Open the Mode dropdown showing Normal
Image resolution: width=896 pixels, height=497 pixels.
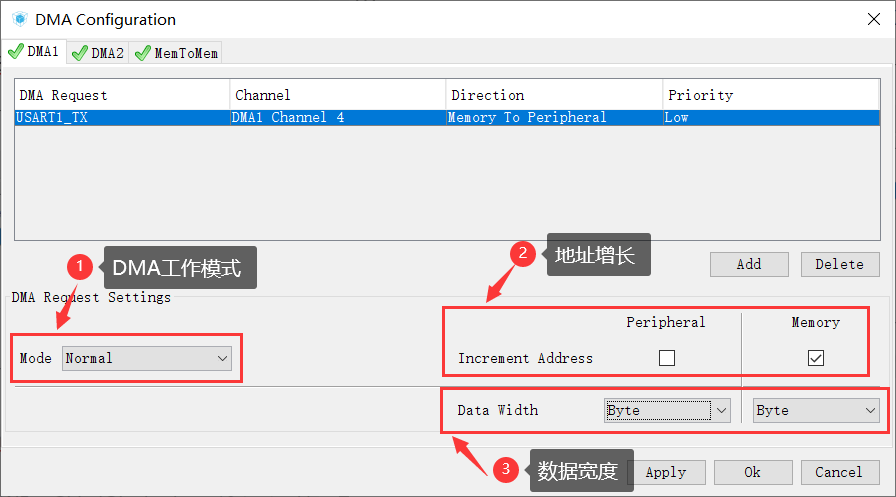[x=147, y=358]
